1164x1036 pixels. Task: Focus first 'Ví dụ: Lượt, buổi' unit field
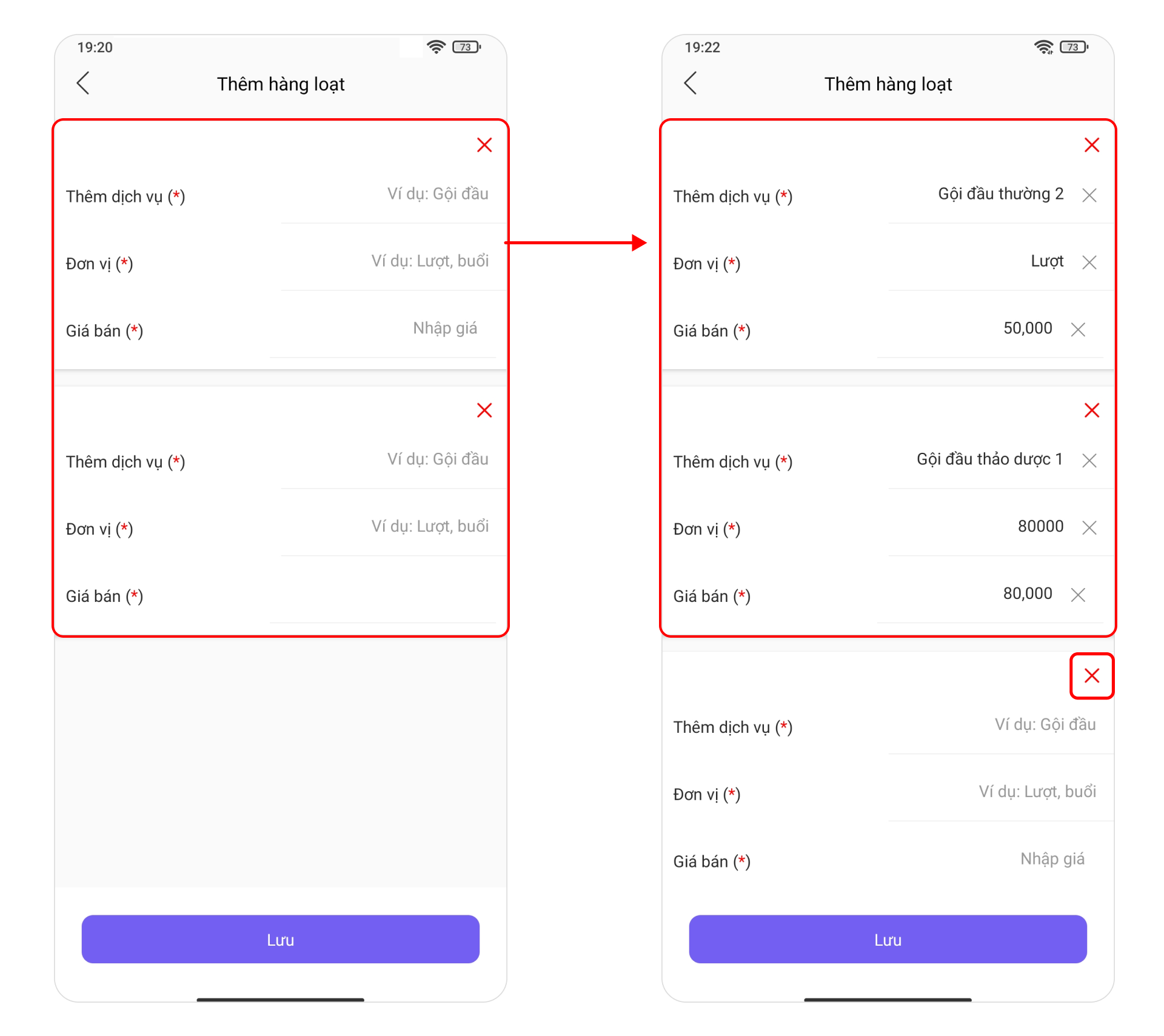coord(393,262)
